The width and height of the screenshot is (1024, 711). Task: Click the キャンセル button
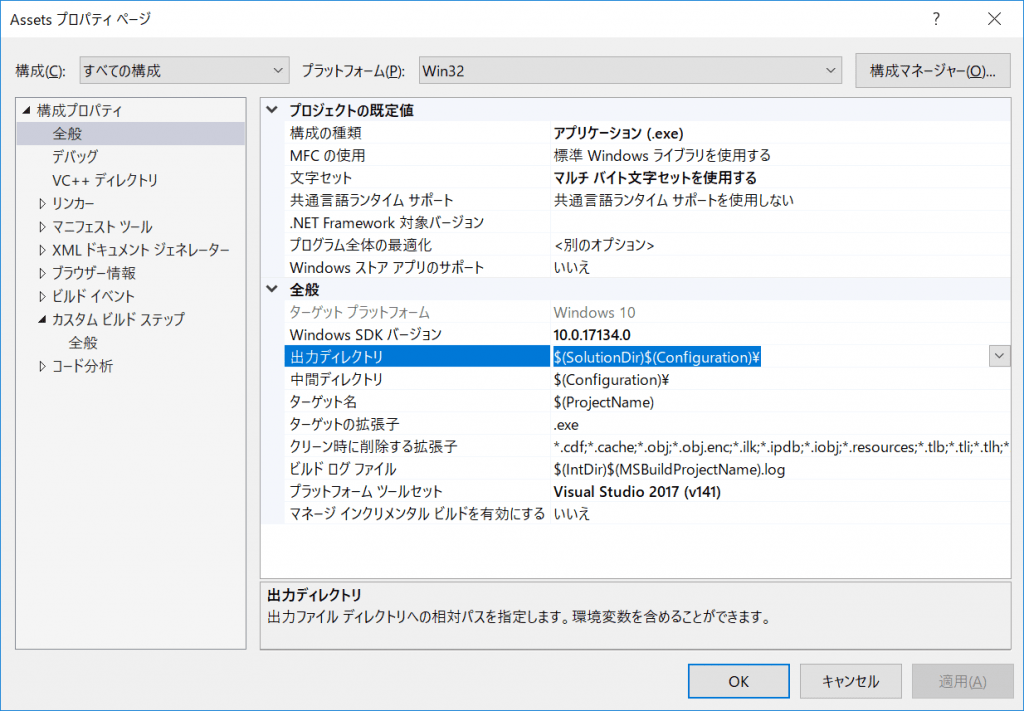pos(850,680)
